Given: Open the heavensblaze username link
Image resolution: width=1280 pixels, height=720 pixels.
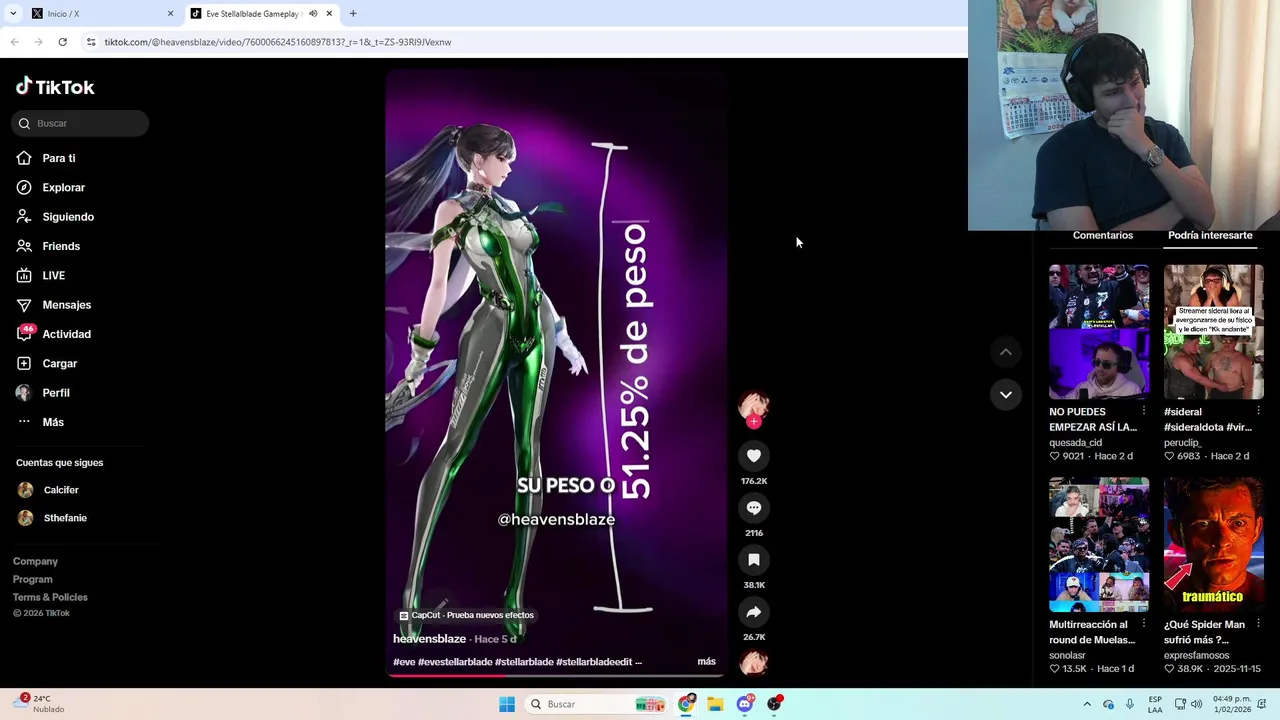Looking at the screenshot, I should [x=429, y=639].
